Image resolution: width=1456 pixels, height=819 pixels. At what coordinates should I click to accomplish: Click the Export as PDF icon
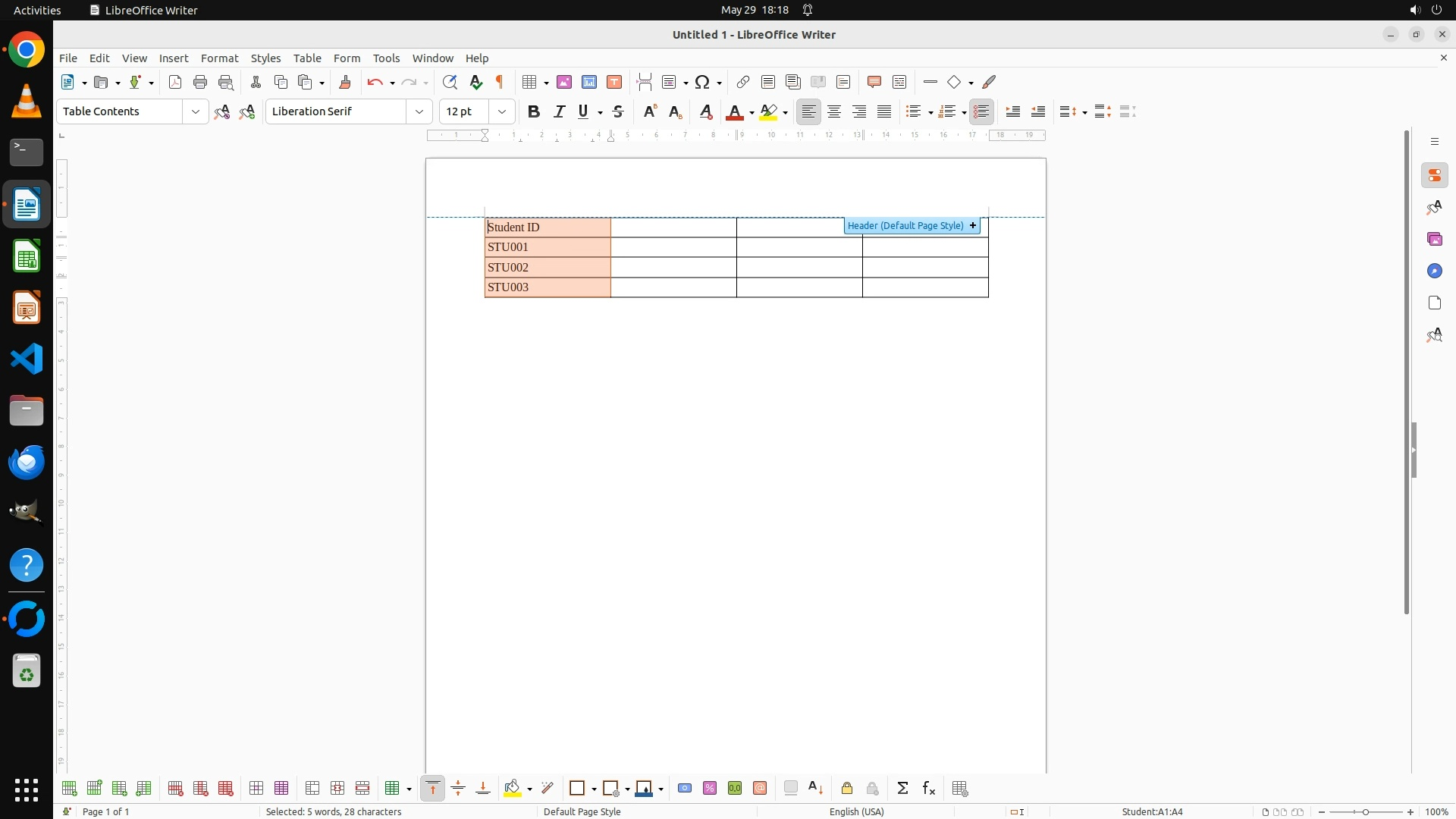tap(175, 83)
